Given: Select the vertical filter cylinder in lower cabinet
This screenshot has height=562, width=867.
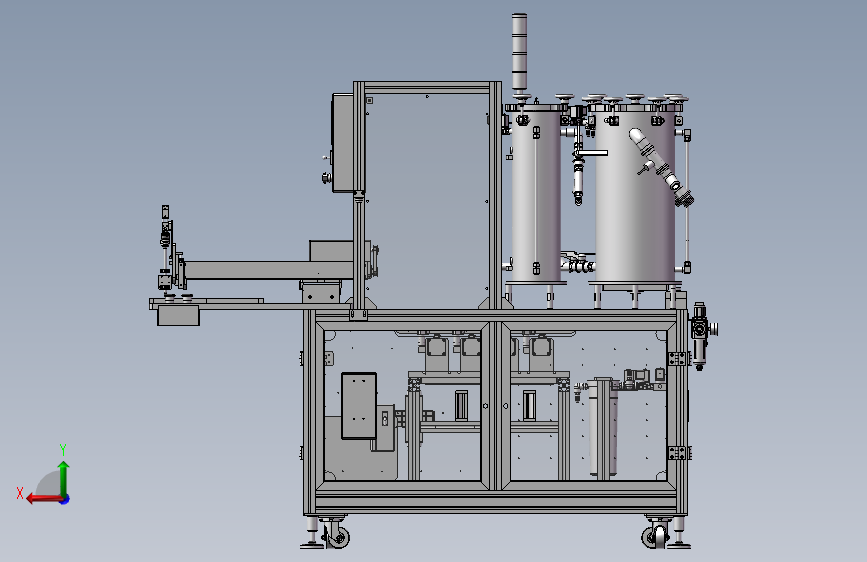Looking at the screenshot, I should (x=602, y=427).
